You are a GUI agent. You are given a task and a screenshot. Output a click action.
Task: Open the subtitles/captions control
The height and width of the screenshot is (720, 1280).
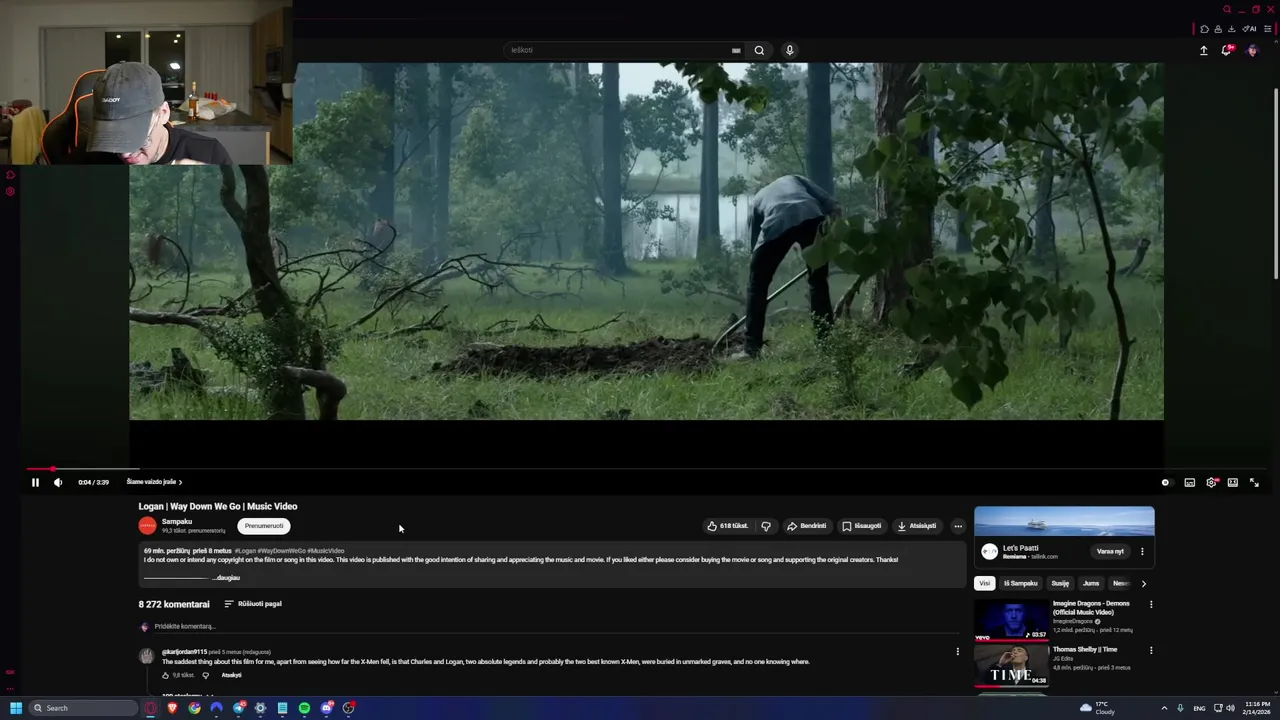[1189, 482]
